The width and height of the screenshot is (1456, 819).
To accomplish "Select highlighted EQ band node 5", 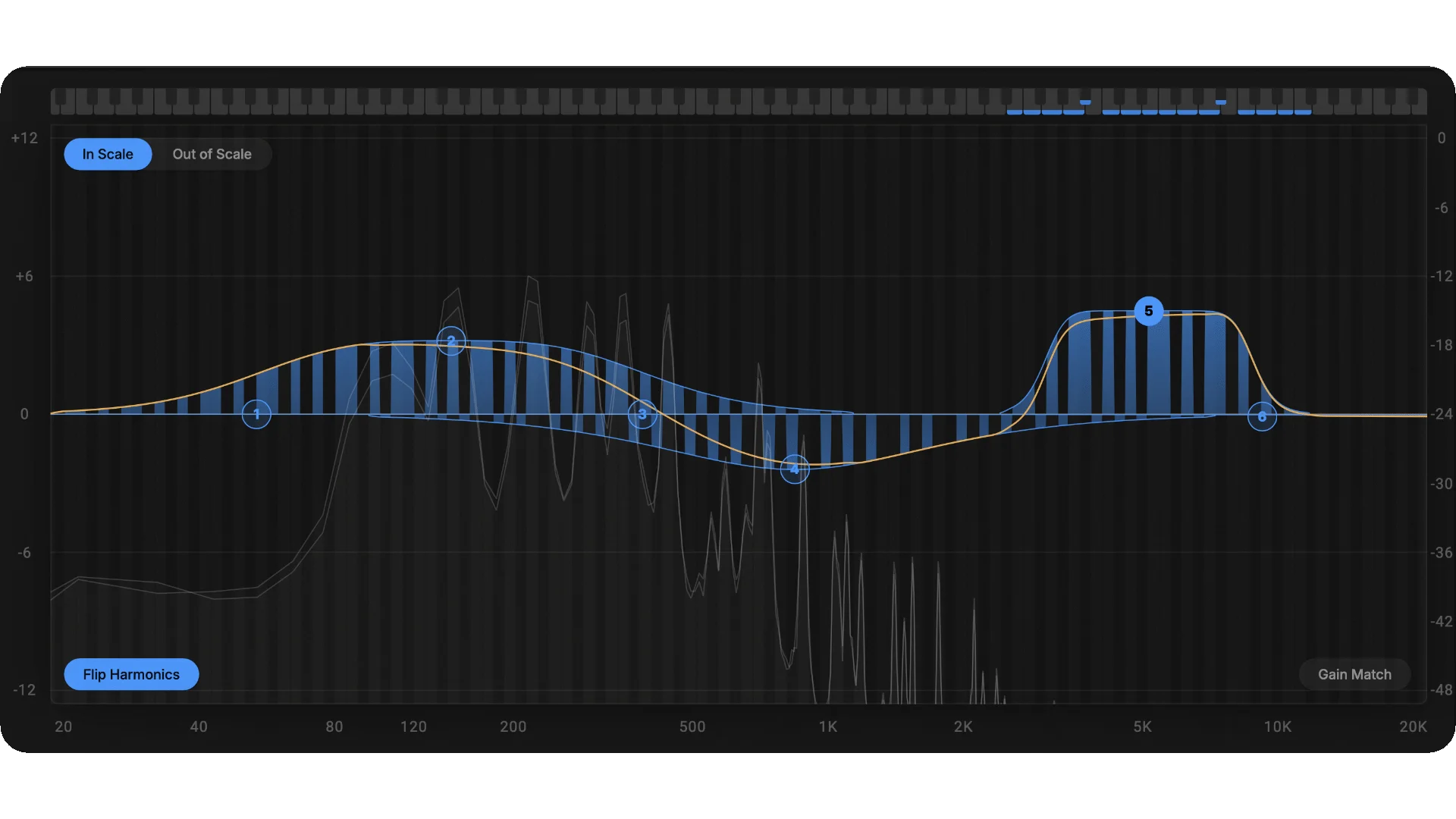I will (1149, 311).
